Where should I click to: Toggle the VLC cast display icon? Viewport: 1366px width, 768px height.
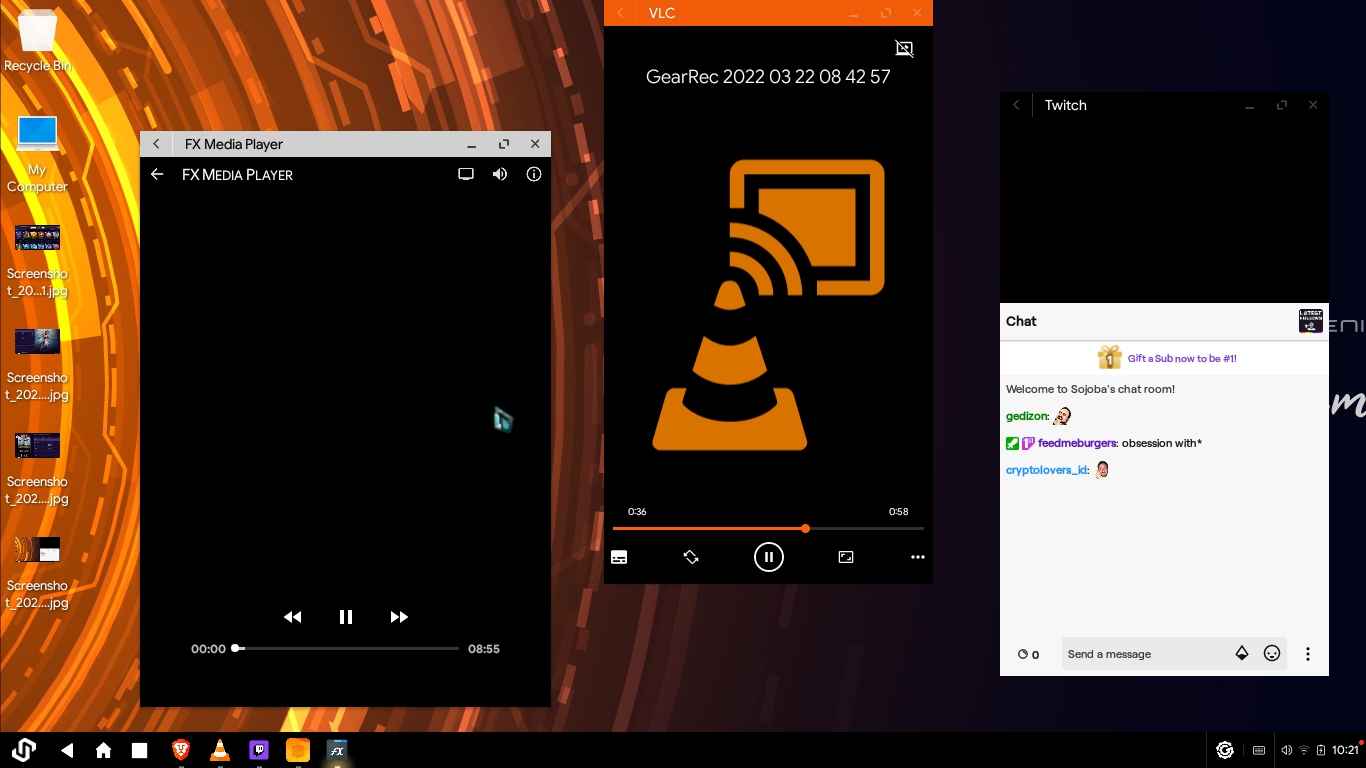point(904,48)
